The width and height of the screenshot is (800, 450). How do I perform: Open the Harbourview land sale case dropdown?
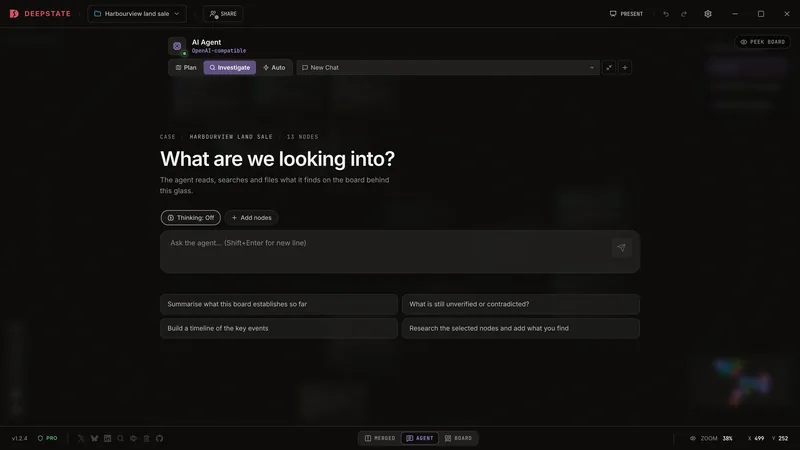(137, 14)
